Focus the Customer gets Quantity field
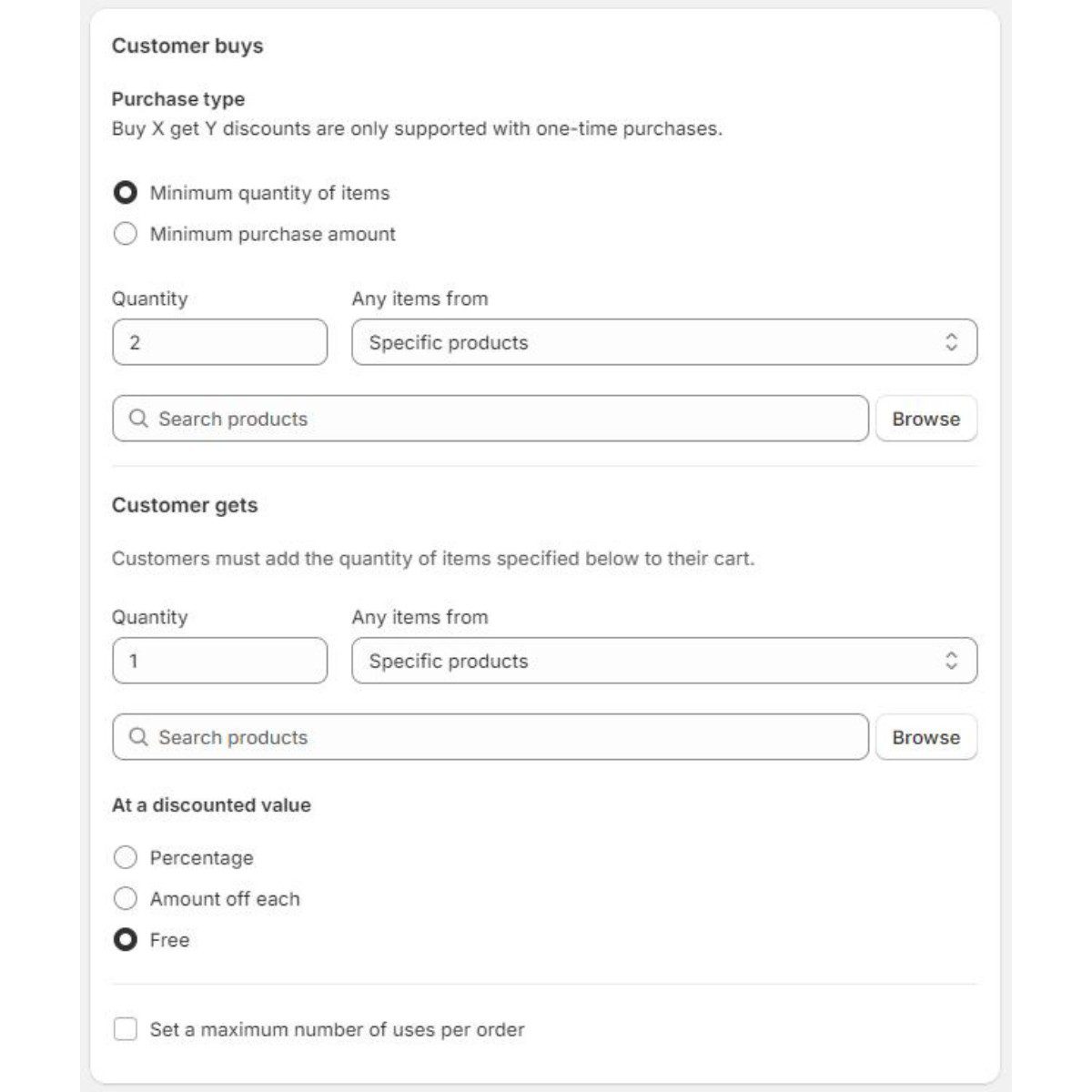The image size is (1092, 1092). click(219, 661)
